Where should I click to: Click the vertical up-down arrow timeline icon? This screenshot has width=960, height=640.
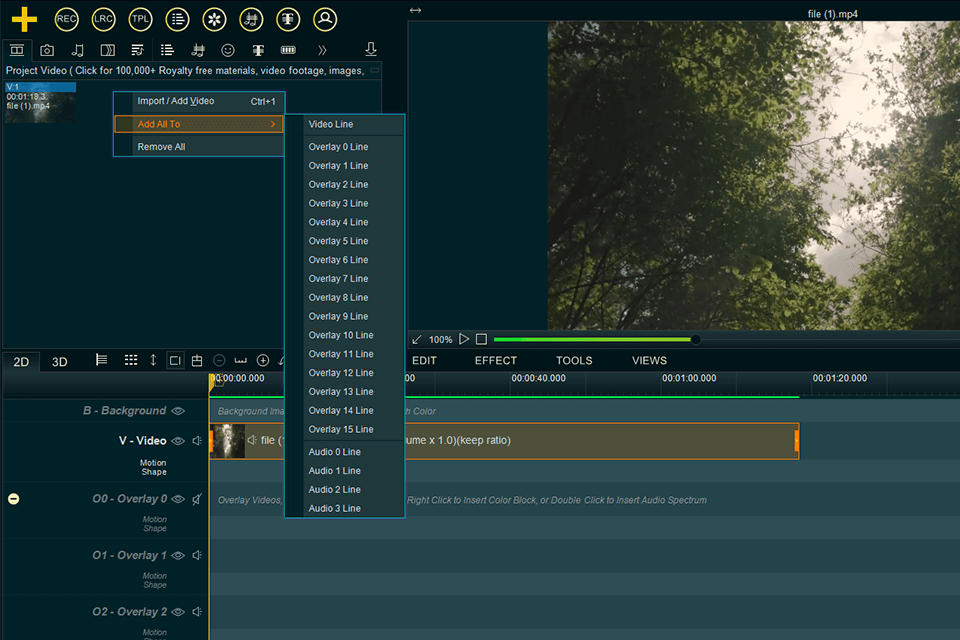[153, 360]
